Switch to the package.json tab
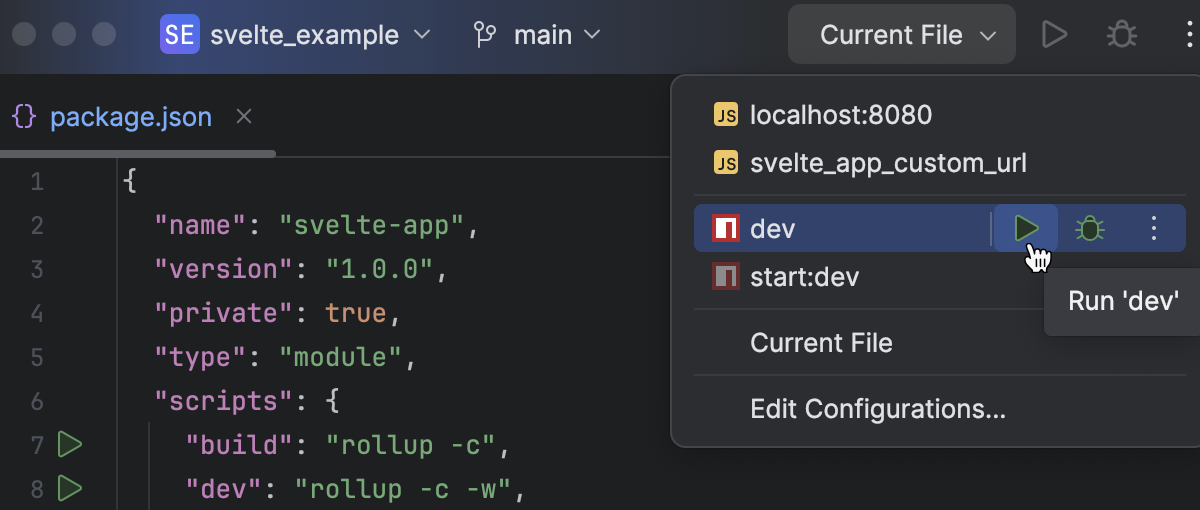This screenshot has width=1200, height=510. pyautogui.click(x=130, y=117)
